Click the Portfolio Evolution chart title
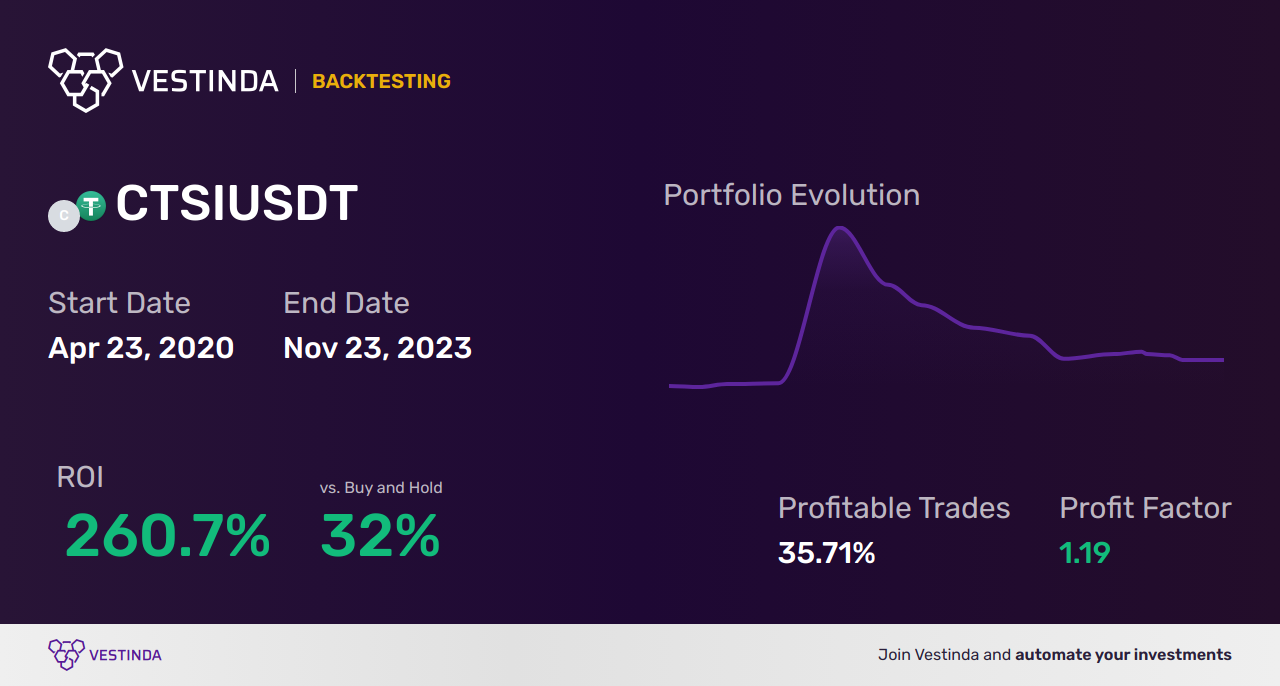Image resolution: width=1280 pixels, height=686 pixels. (x=791, y=195)
